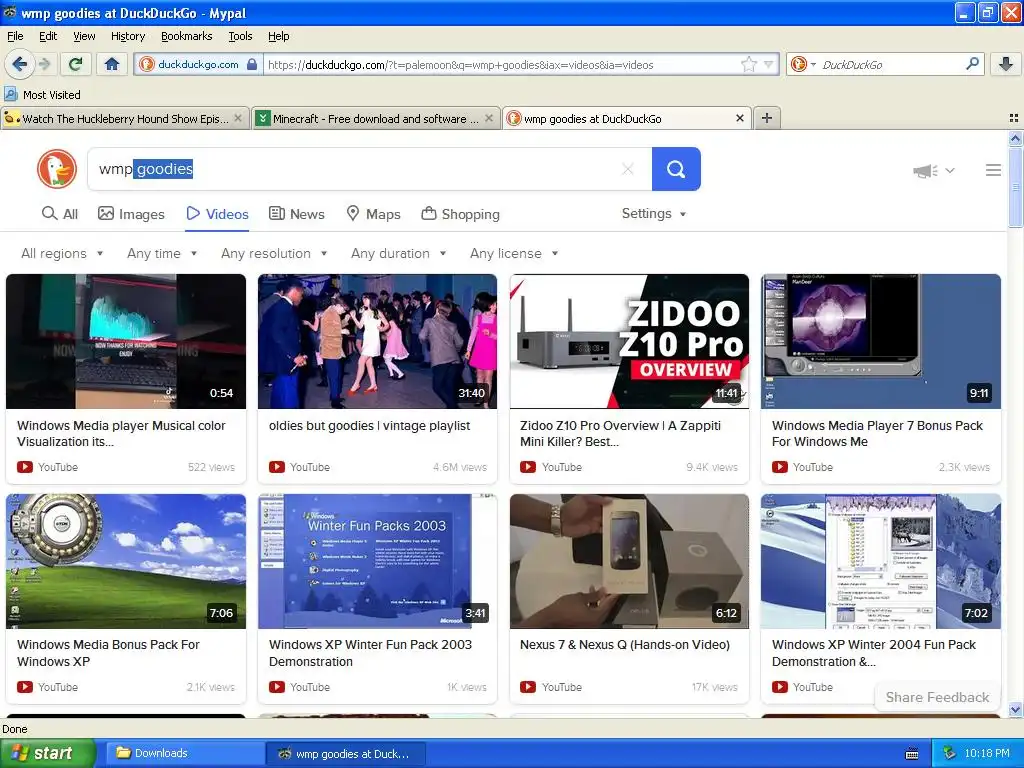
Task: Click Windows XP Winter 2004 Fun Pack thumbnail
Action: tap(880, 561)
